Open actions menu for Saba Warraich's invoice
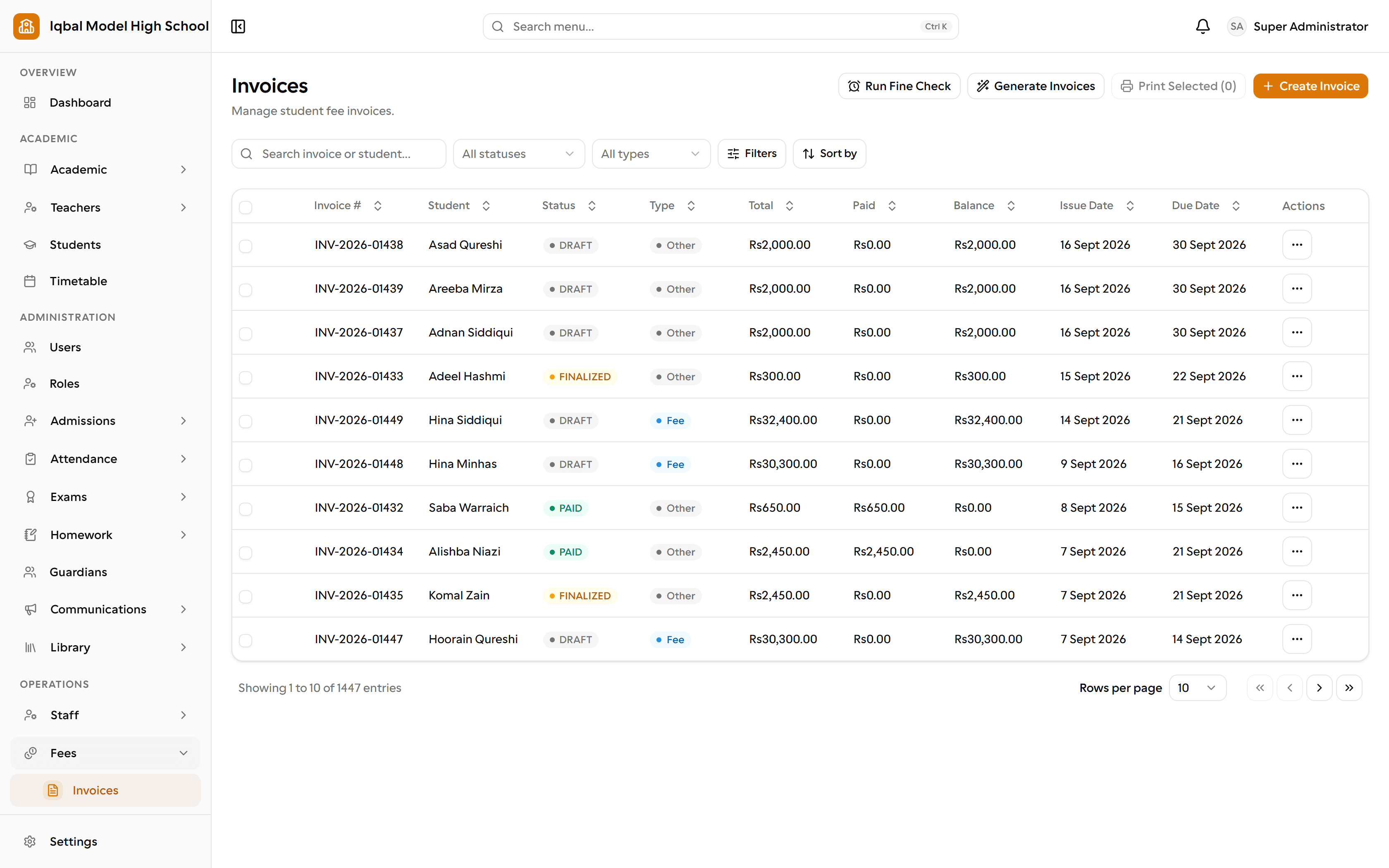The width and height of the screenshot is (1389, 868). (x=1296, y=508)
